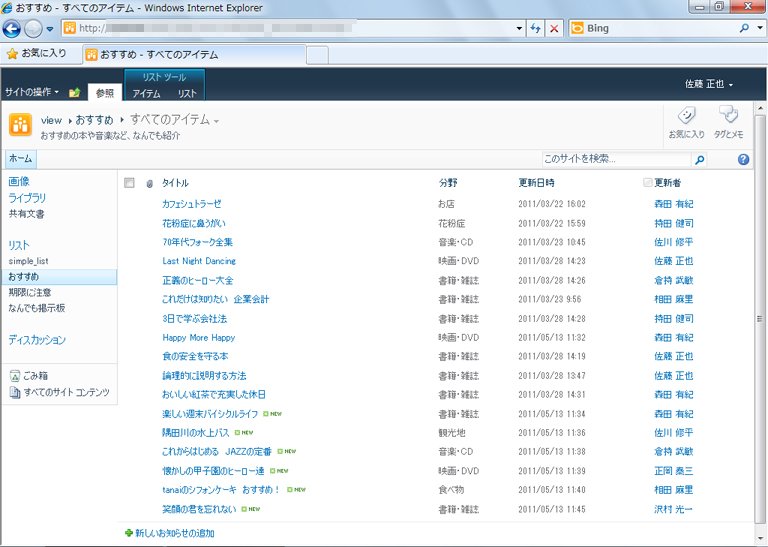
Task: Click the 2011/05/13 11:45 date cell
Action: [552, 509]
